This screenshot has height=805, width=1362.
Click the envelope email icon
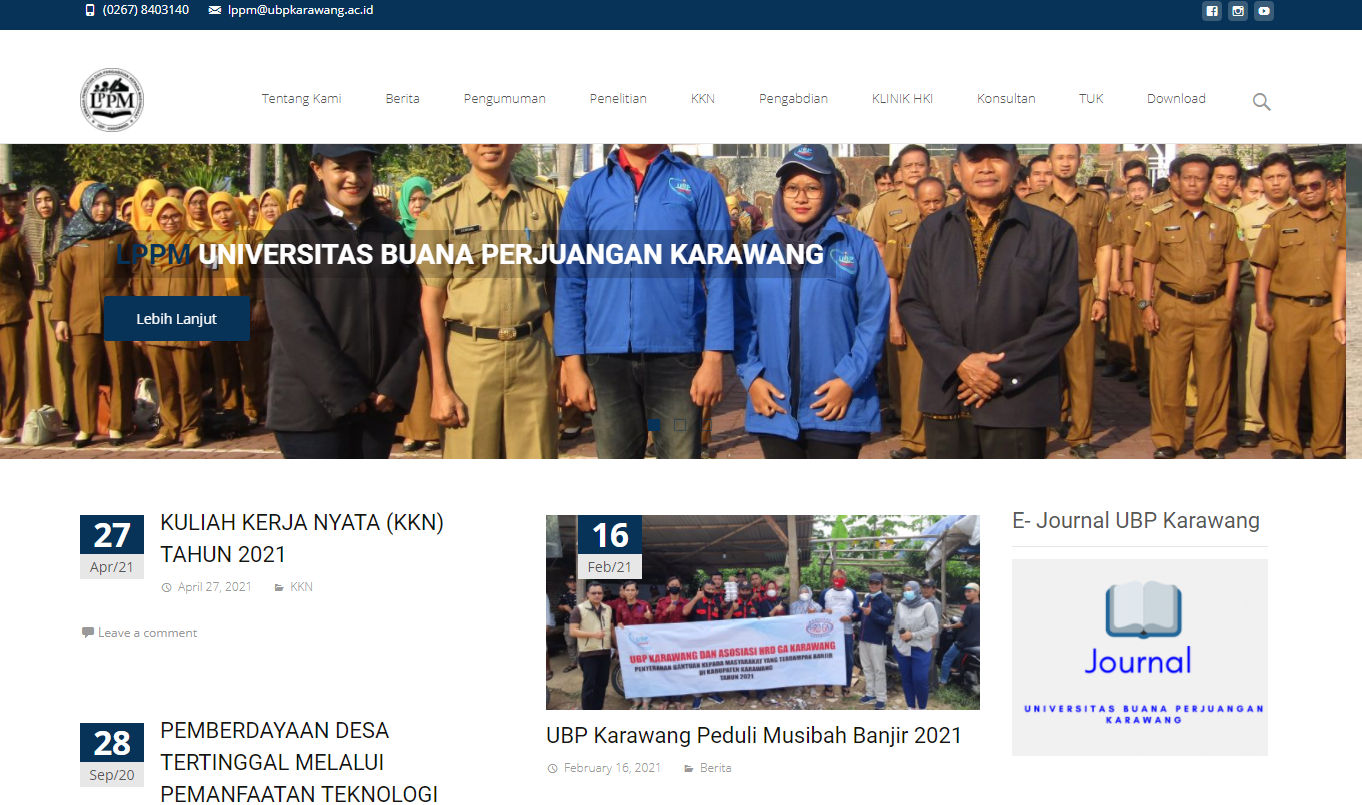tap(215, 10)
